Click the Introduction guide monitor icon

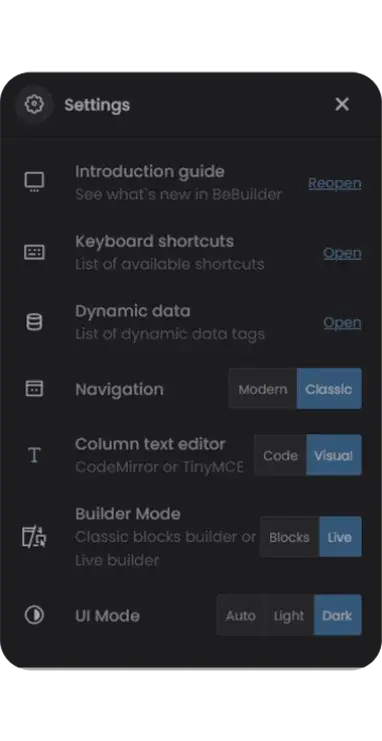tap(34, 182)
